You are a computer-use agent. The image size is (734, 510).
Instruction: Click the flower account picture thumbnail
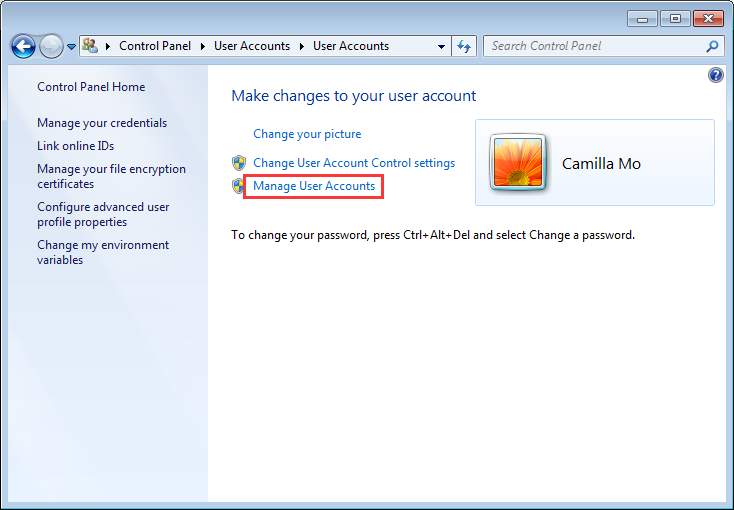pyautogui.click(x=518, y=163)
